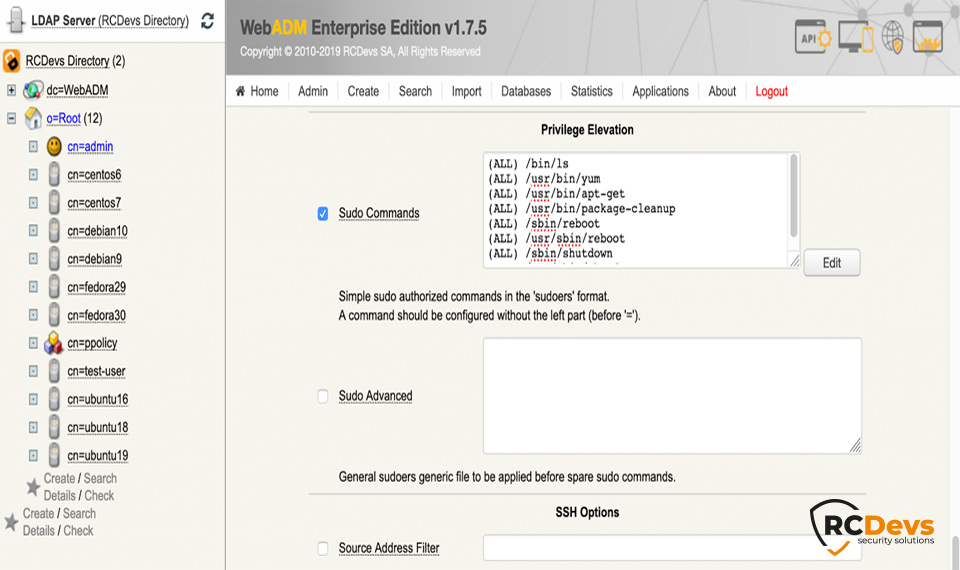
Task: Expand the dc=WebADM tree node
Action: [x=11, y=90]
